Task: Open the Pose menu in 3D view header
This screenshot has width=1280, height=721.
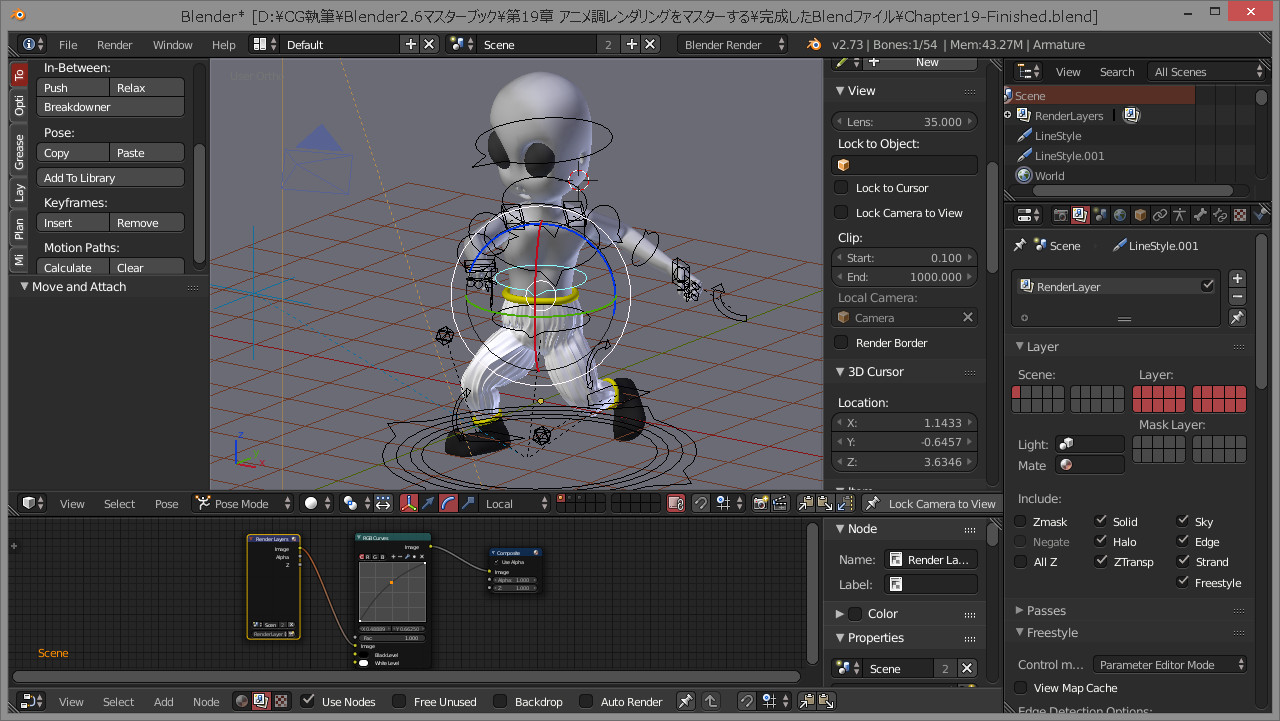Action: [167, 504]
